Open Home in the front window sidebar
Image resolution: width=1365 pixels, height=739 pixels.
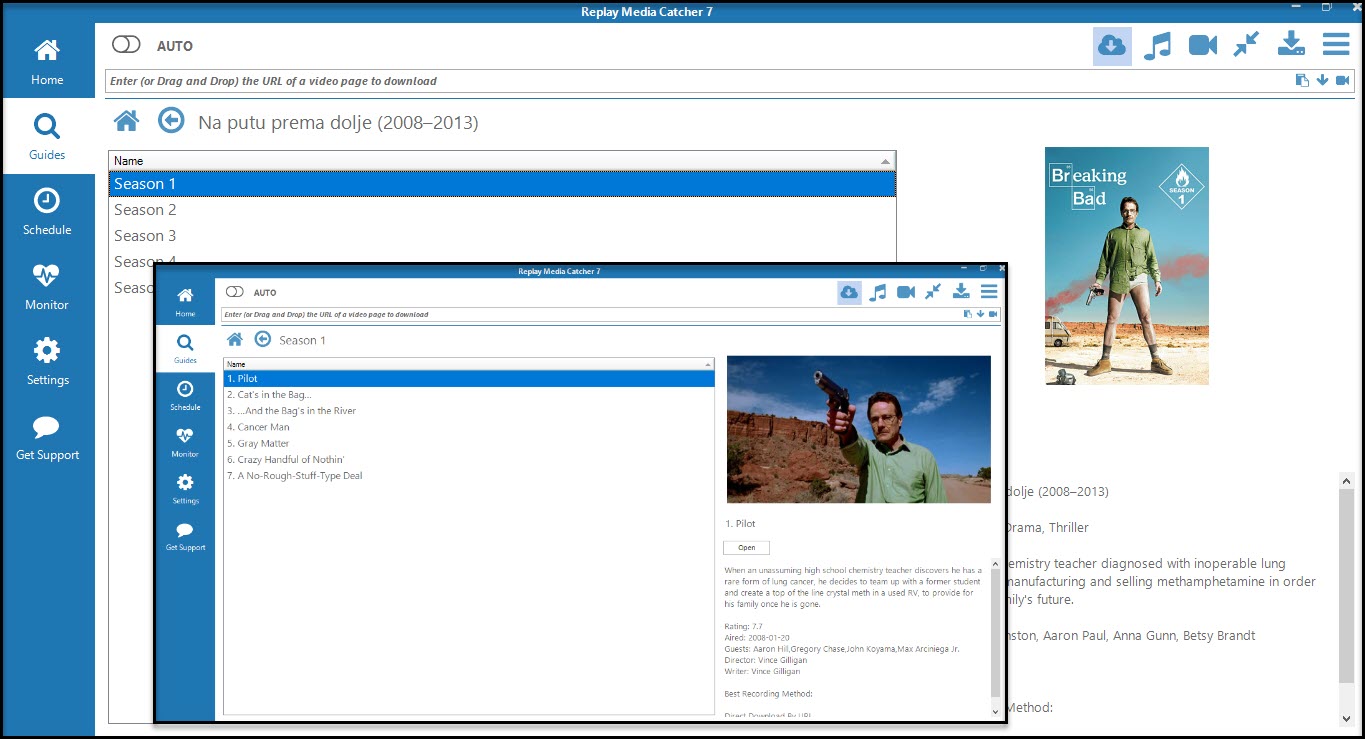(185, 301)
